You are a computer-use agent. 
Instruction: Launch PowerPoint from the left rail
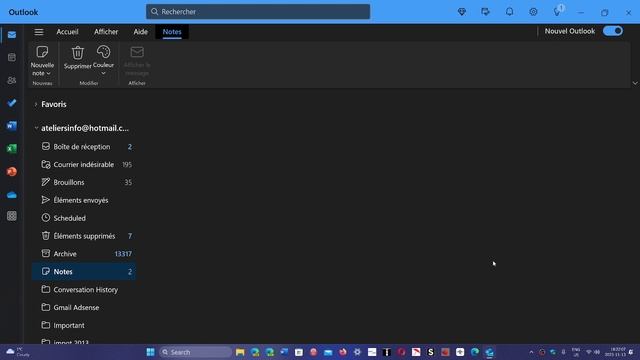(x=12, y=171)
